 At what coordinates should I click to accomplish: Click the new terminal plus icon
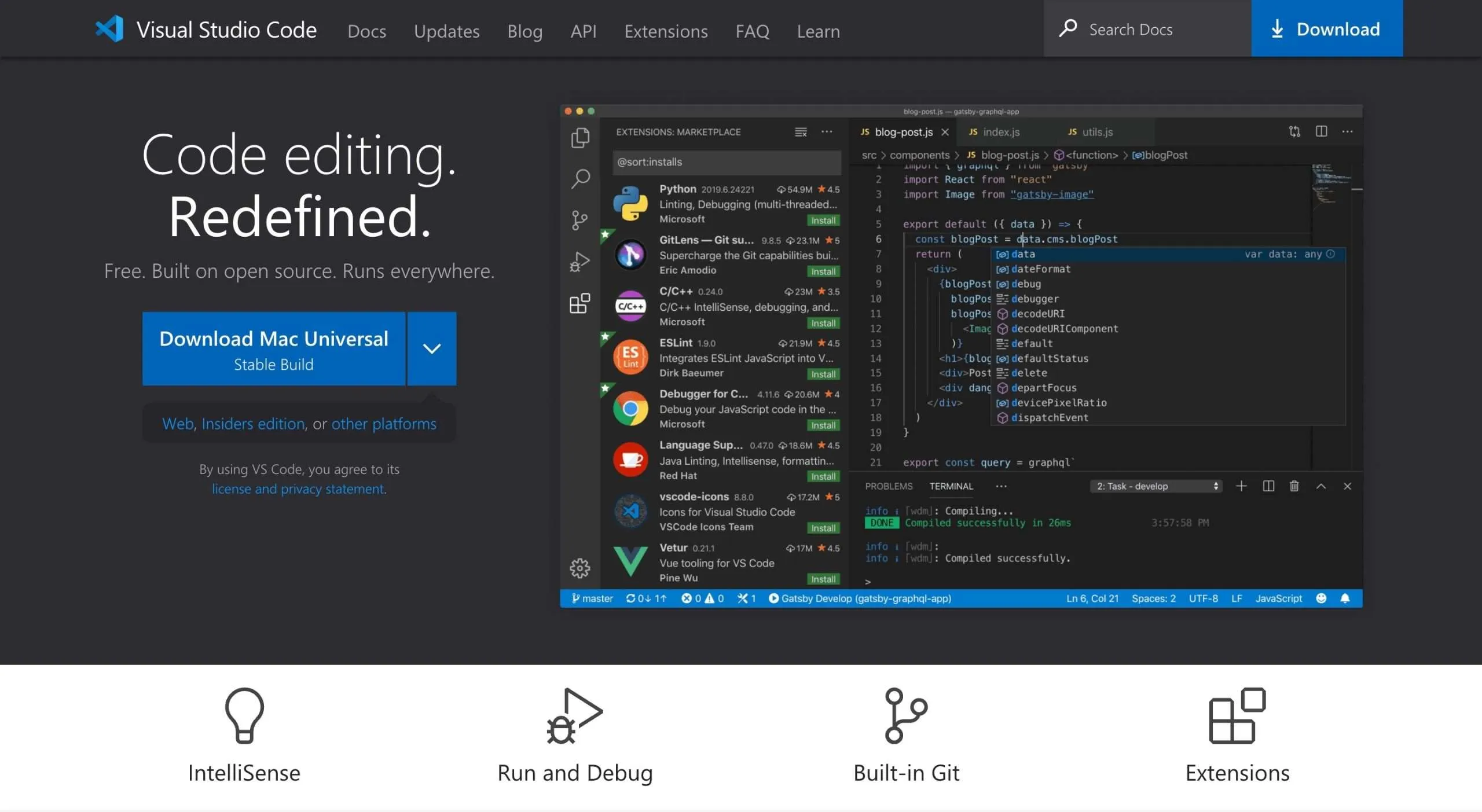click(x=1241, y=486)
